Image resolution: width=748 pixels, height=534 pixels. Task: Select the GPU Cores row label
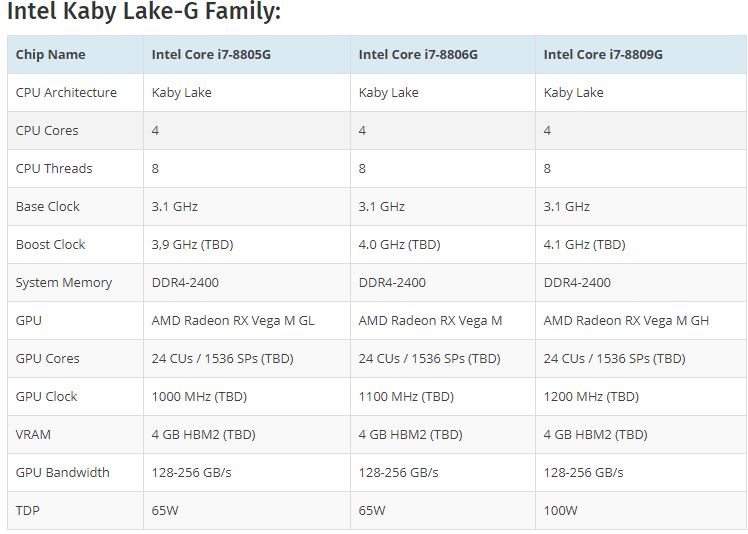[x=48, y=358]
